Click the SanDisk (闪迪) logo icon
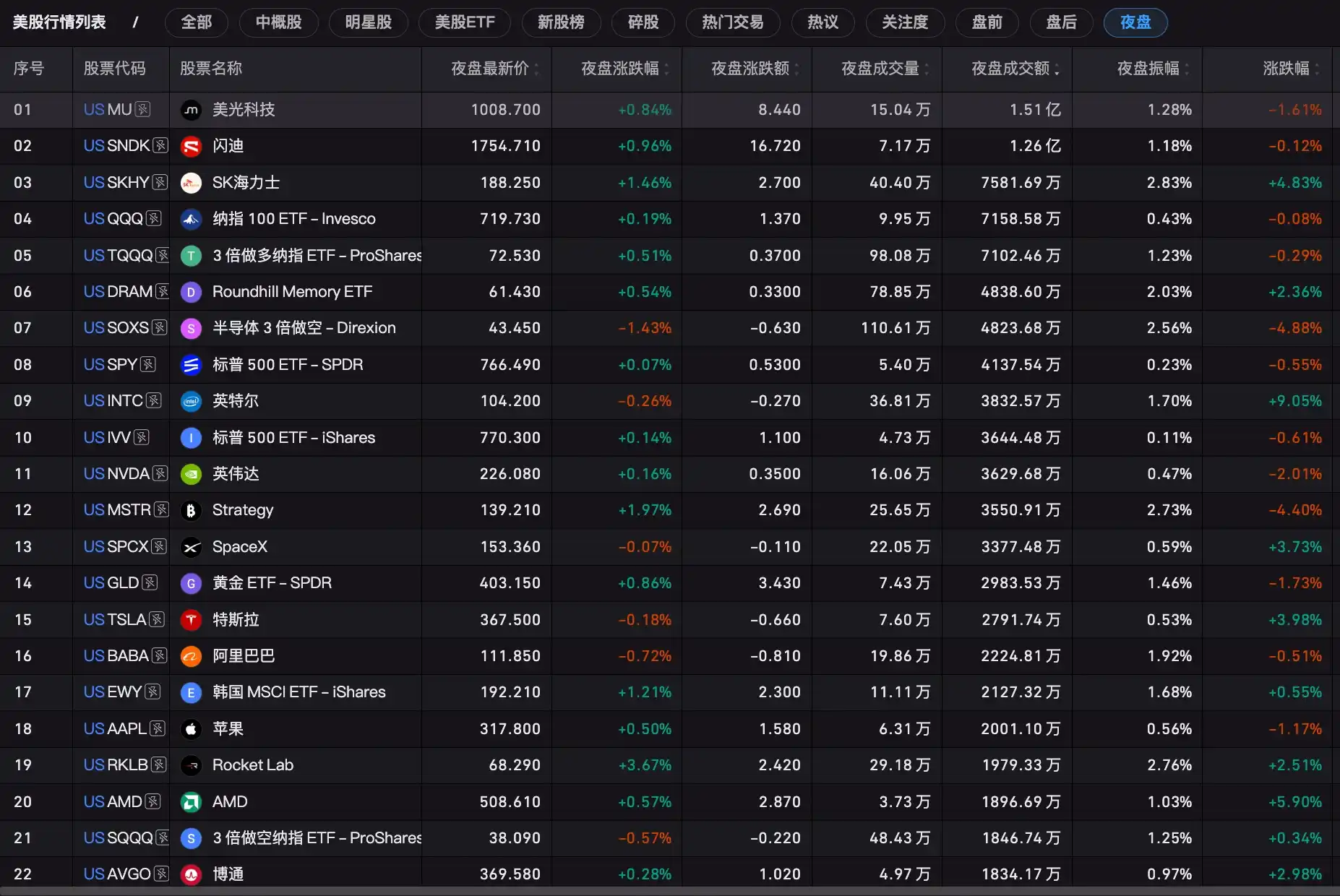Screen dimensions: 1340x896 (191, 146)
